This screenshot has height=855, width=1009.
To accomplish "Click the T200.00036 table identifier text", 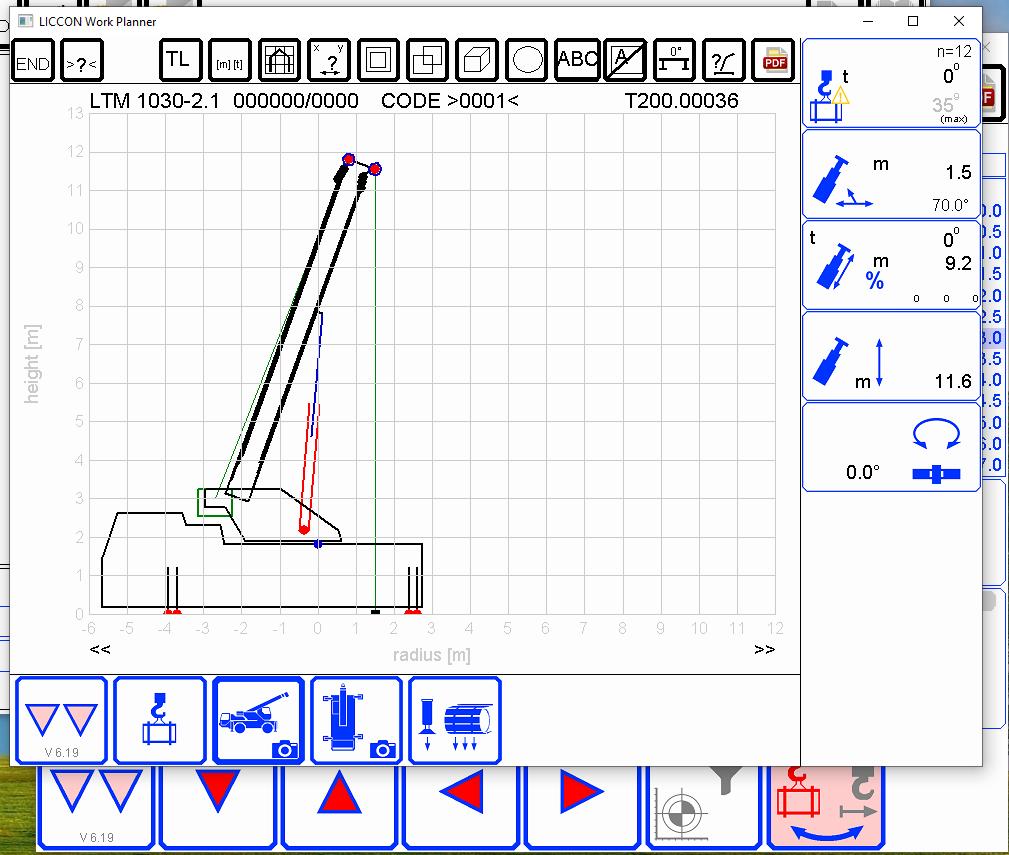I will (x=681, y=101).
